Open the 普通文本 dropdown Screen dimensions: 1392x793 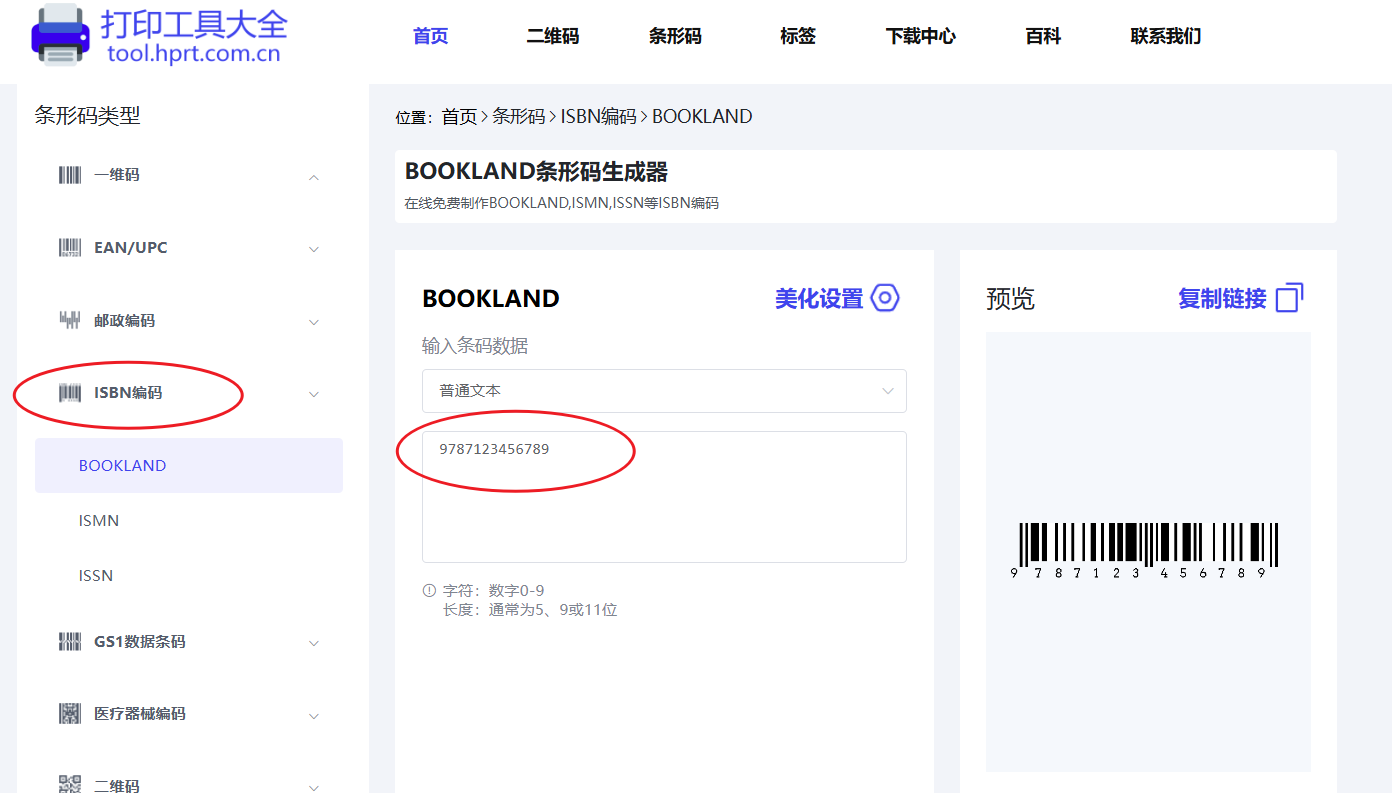(664, 391)
